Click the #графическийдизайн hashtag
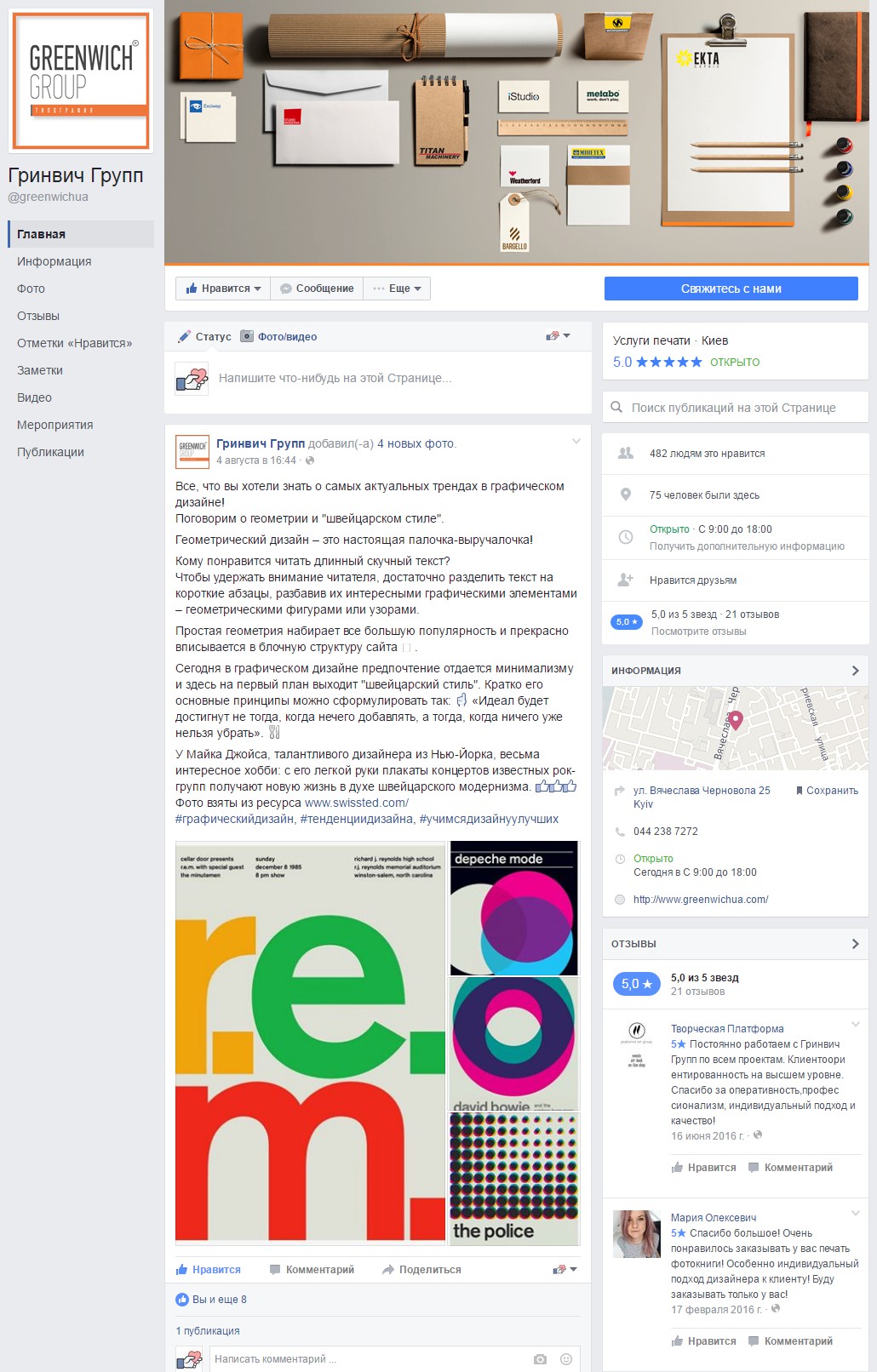877x1372 pixels. click(x=234, y=819)
